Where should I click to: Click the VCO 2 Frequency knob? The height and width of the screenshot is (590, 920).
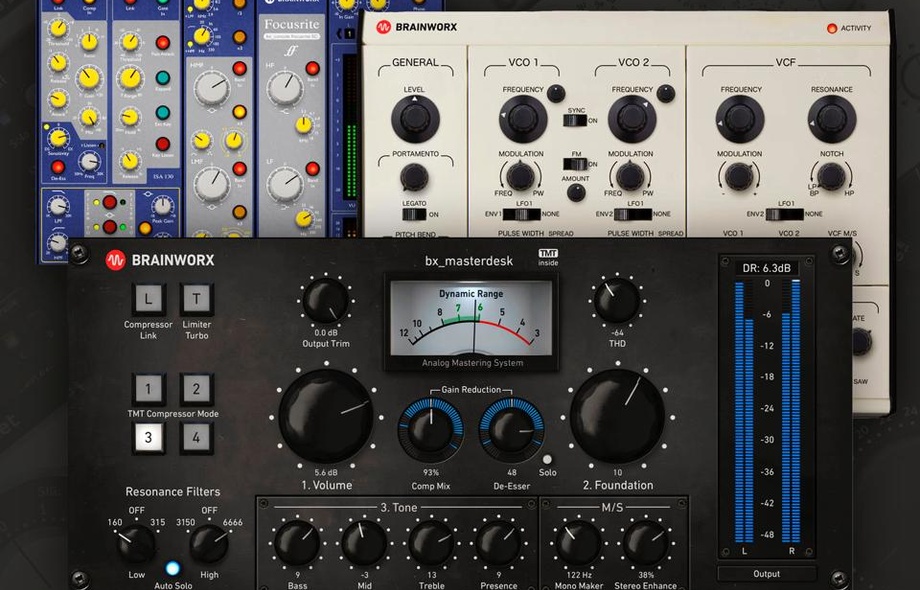click(632, 119)
